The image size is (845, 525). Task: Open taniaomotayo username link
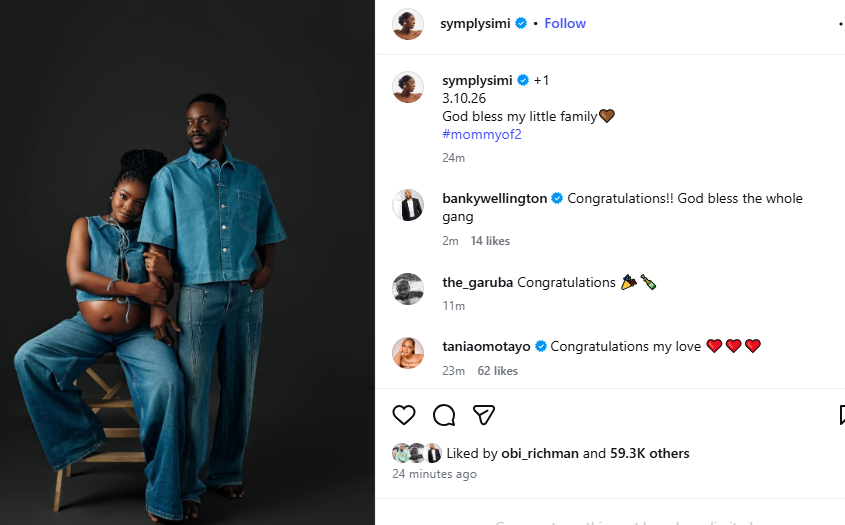[488, 347]
